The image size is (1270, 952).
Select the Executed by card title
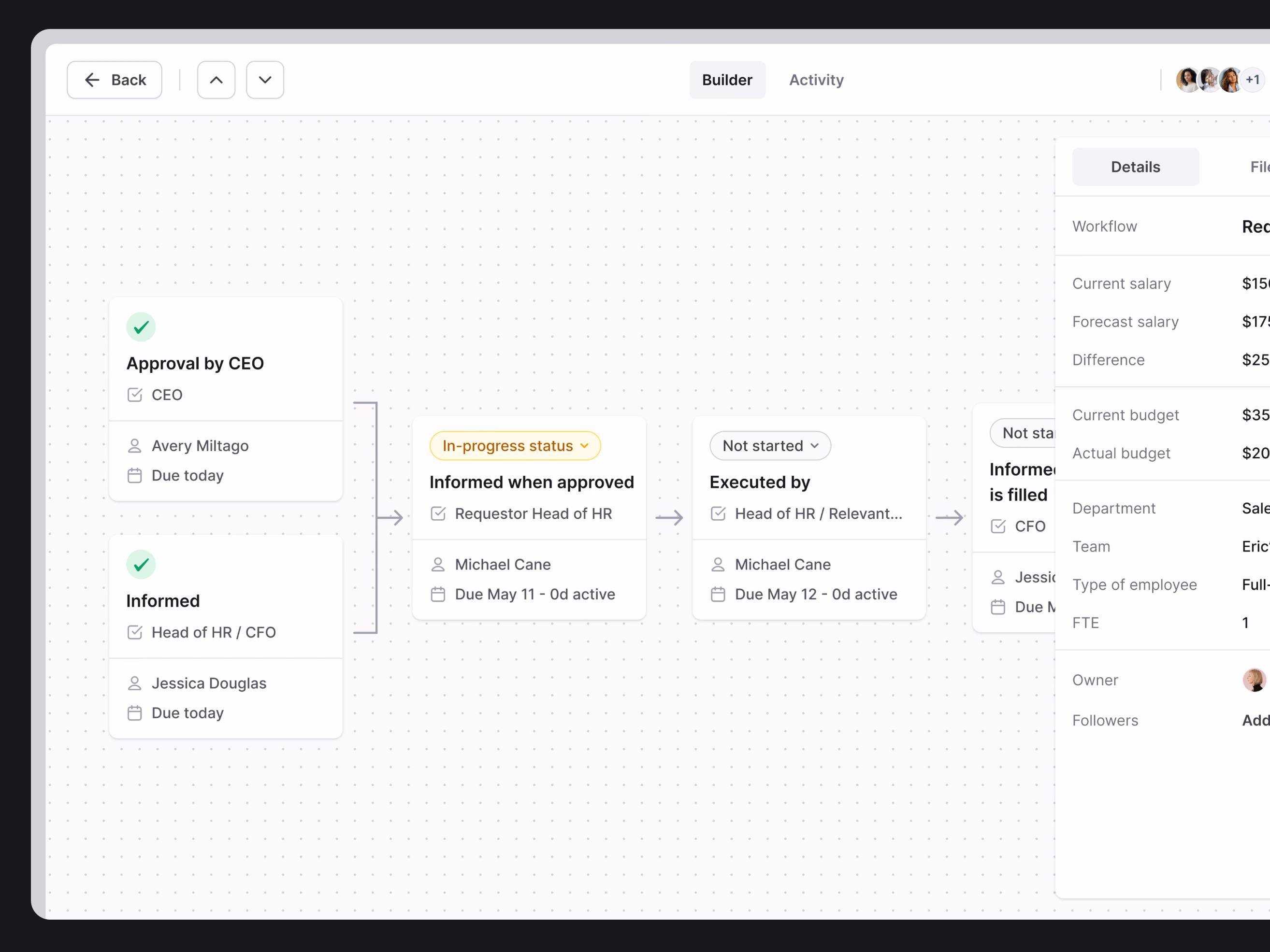(x=760, y=482)
